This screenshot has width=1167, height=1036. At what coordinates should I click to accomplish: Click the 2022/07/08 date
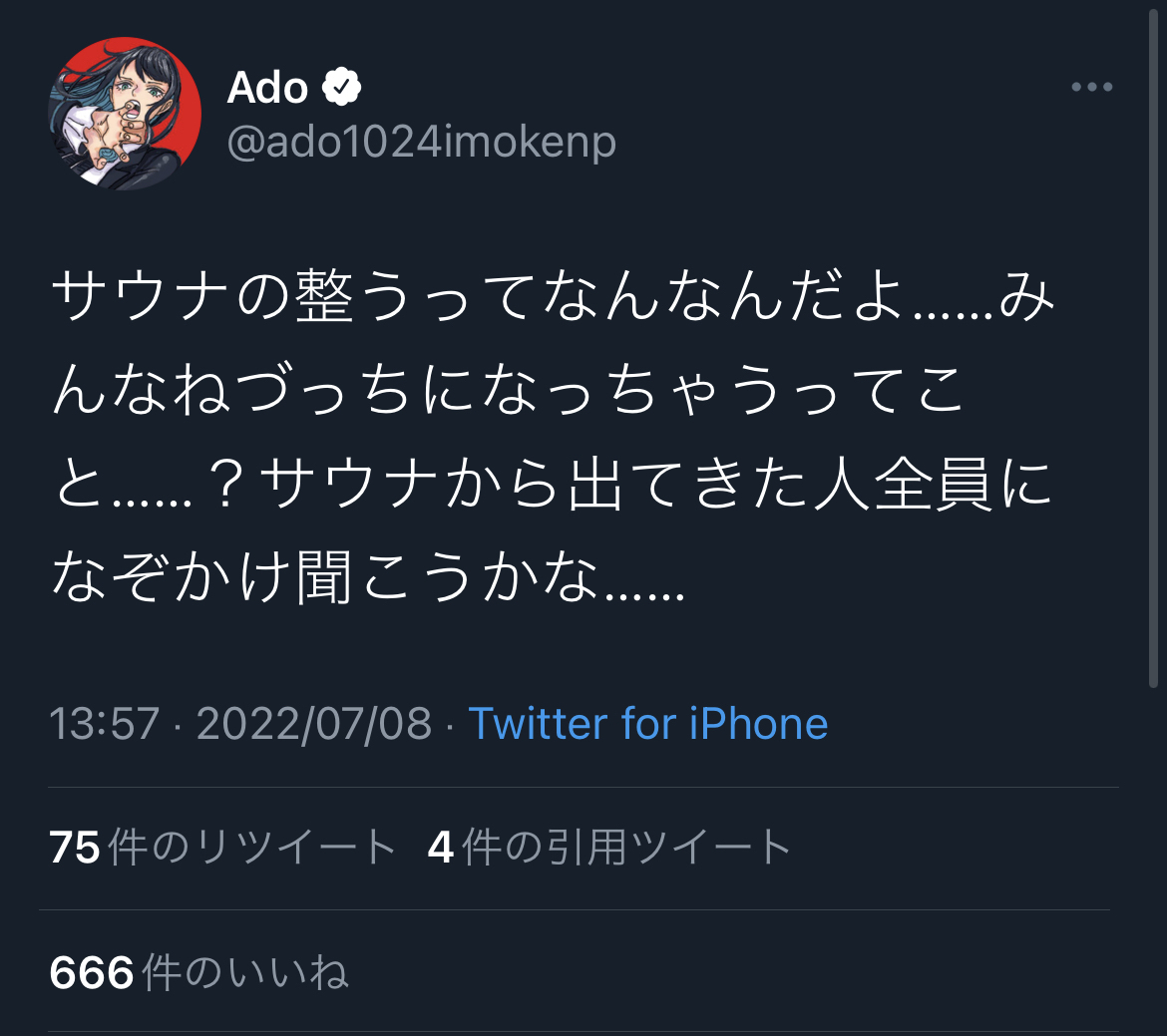point(314,723)
